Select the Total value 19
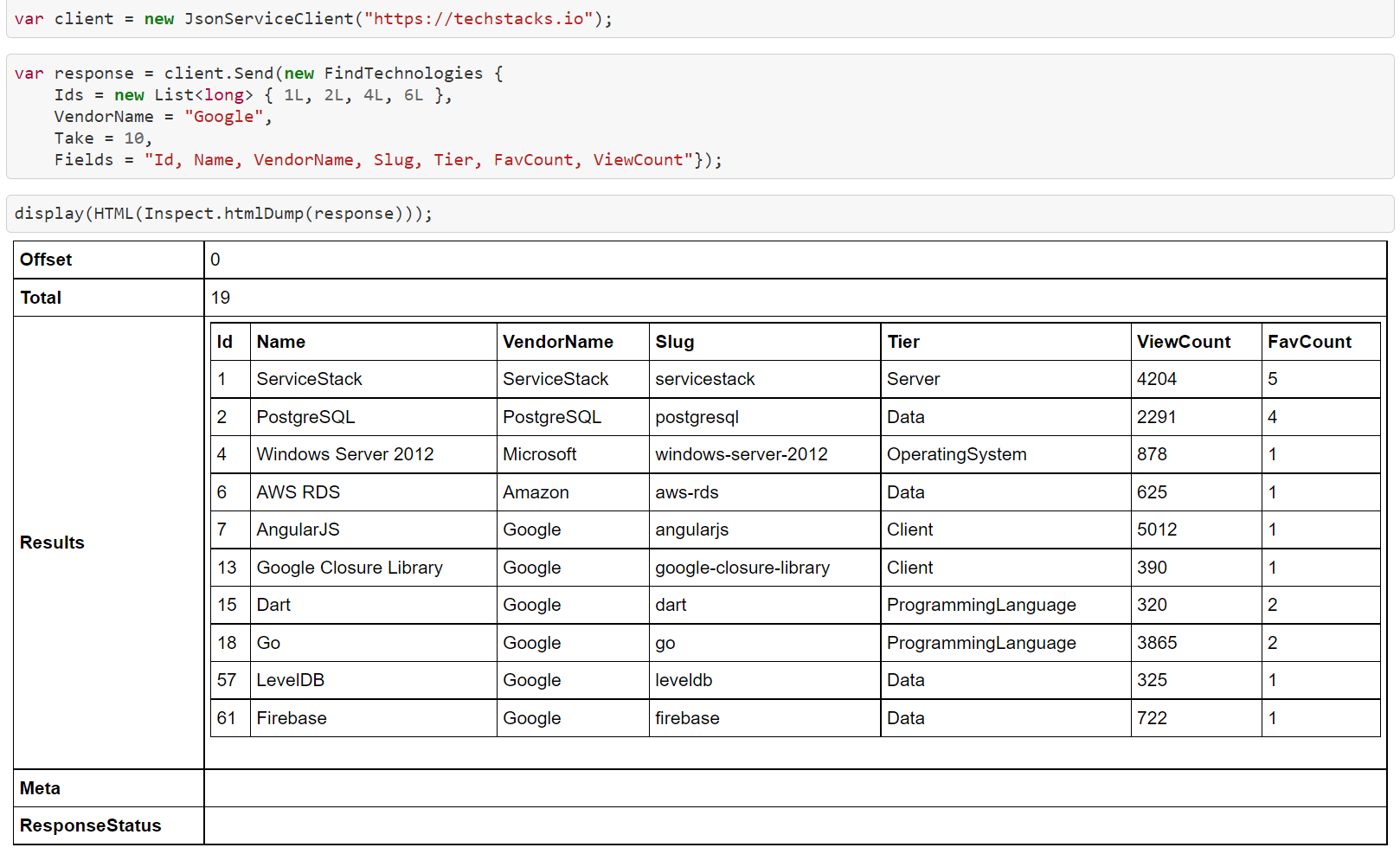Image resolution: width=1400 pixels, height=854 pixels. (x=221, y=298)
